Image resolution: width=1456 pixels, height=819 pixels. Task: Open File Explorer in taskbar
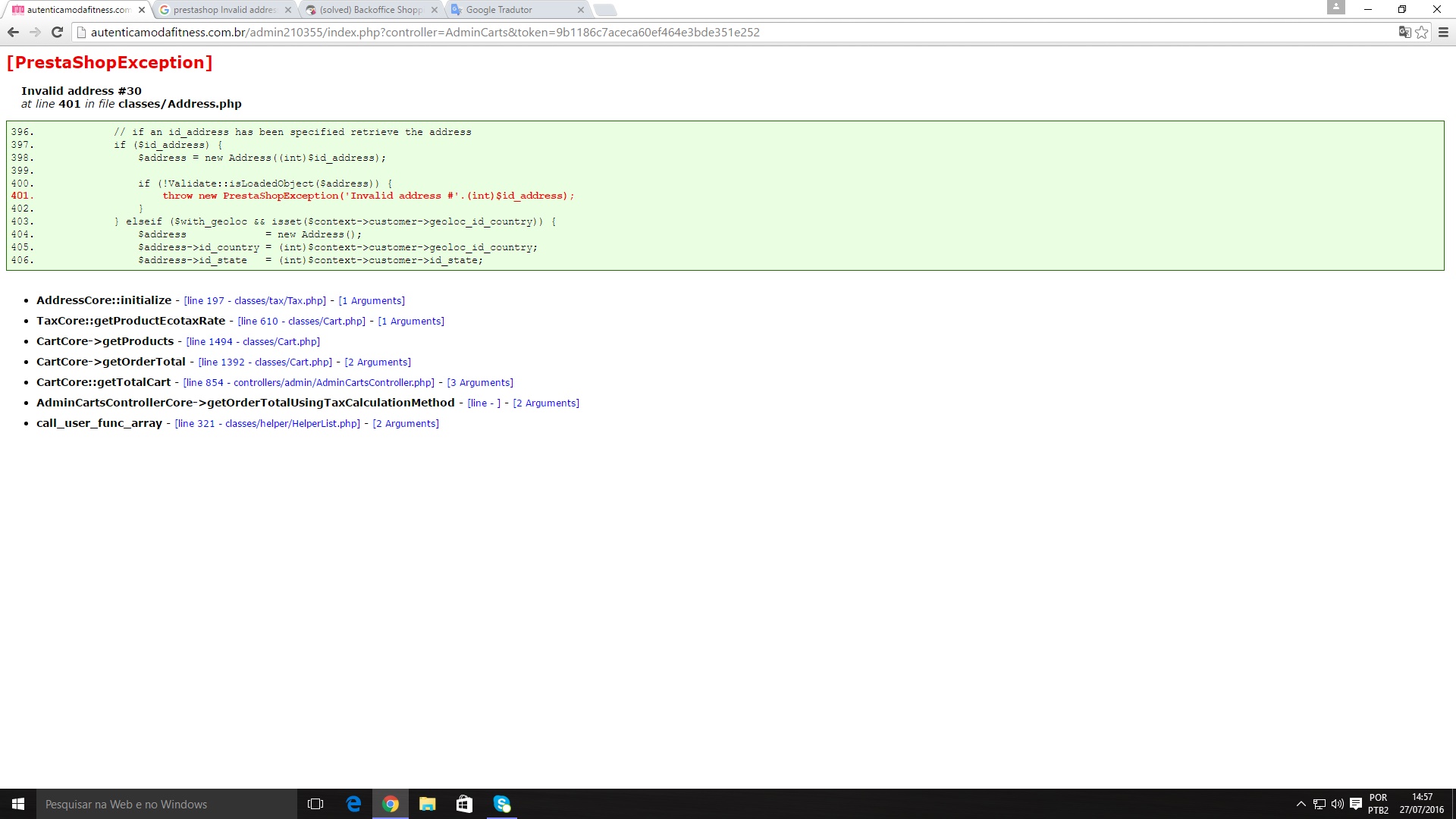point(428,804)
